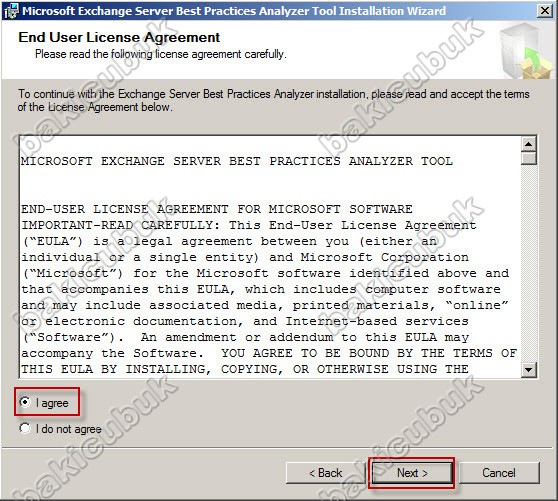Click the "End User License Agreement" heading
This screenshot has width=558, height=501.
(119, 37)
